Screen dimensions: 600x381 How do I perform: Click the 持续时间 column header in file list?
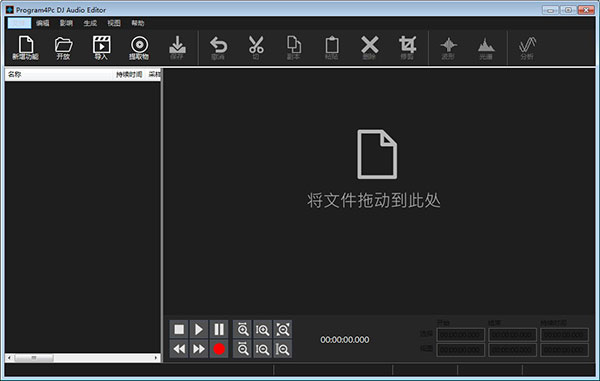pos(129,75)
